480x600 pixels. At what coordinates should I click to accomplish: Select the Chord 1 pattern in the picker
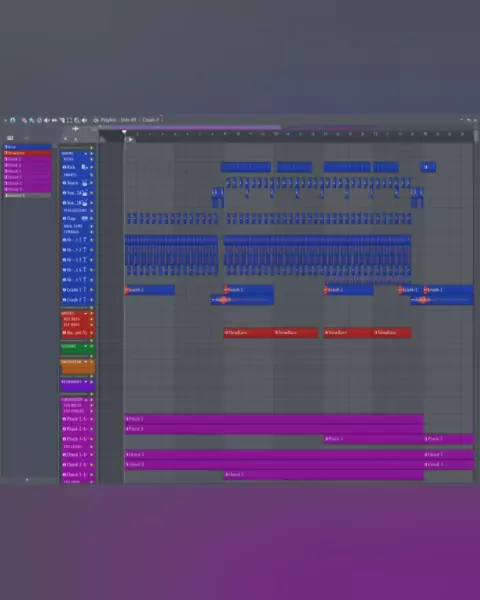[28, 177]
